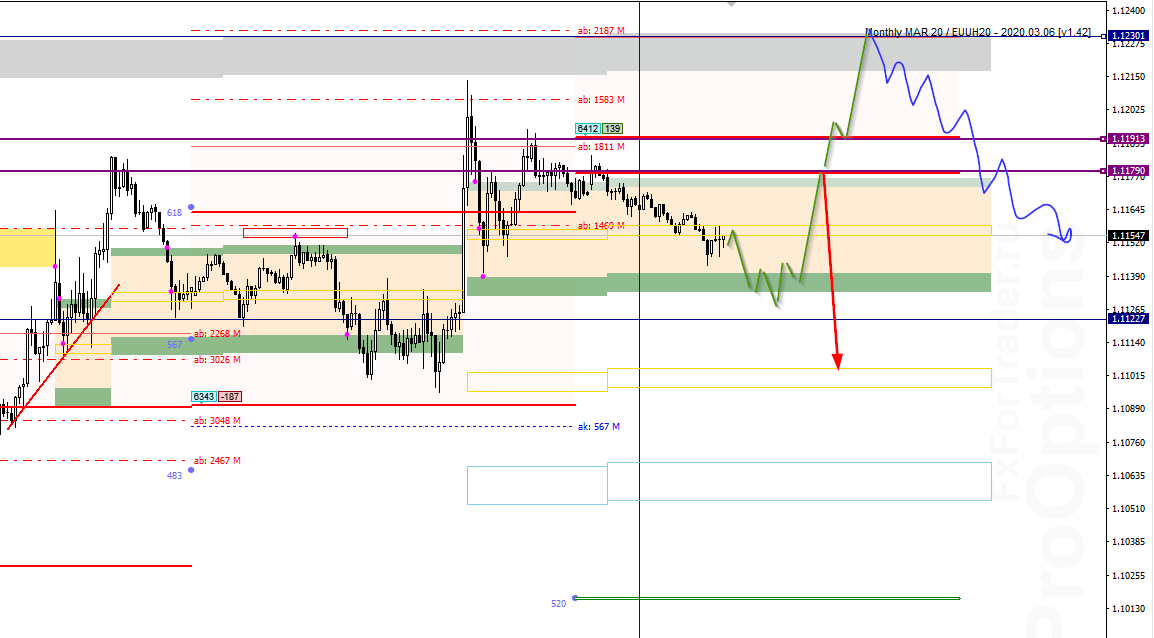Click the 520 level number
This screenshot has height=638, width=1154.
(559, 603)
